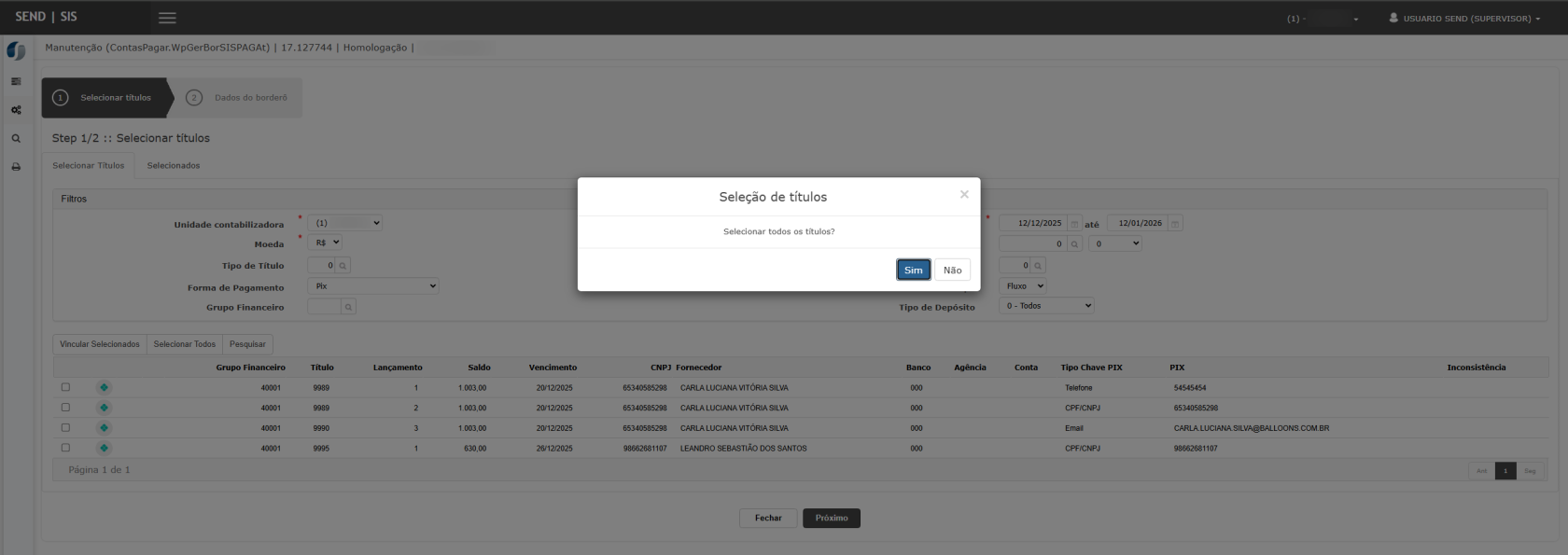Screen dimensions: 1568x555
Task: Click the search icon in left sidebar
Action: [x=16, y=139]
